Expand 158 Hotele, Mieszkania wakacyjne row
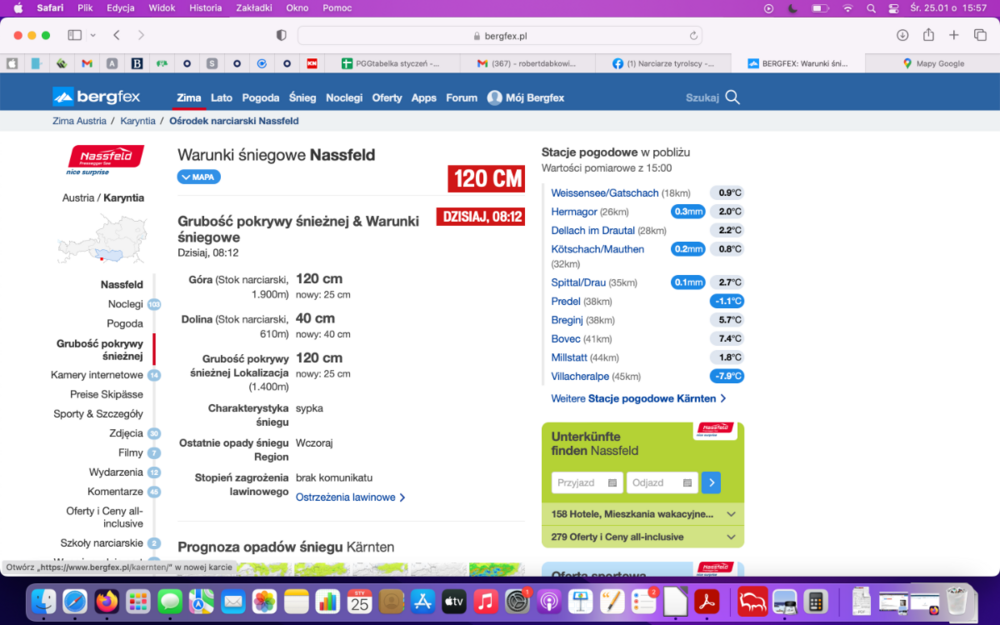The height and width of the screenshot is (625, 1000). tap(642, 514)
